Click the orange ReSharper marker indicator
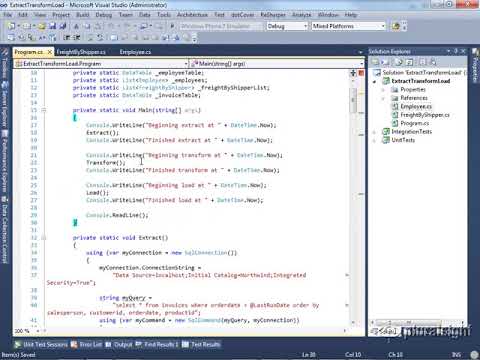Screen dimensions: 480x360 click(361, 73)
